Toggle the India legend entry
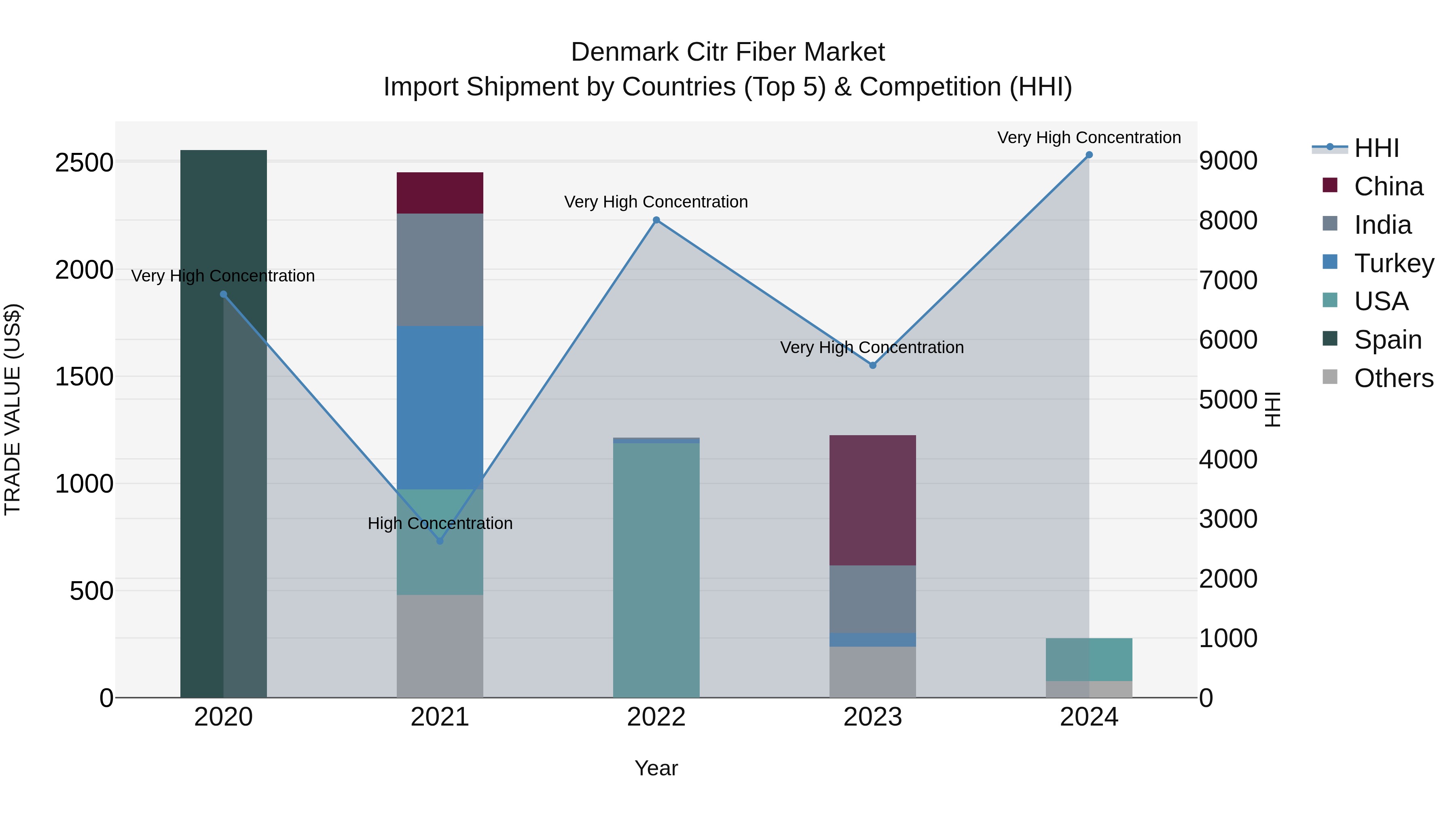1456x819 pixels. [1367, 224]
